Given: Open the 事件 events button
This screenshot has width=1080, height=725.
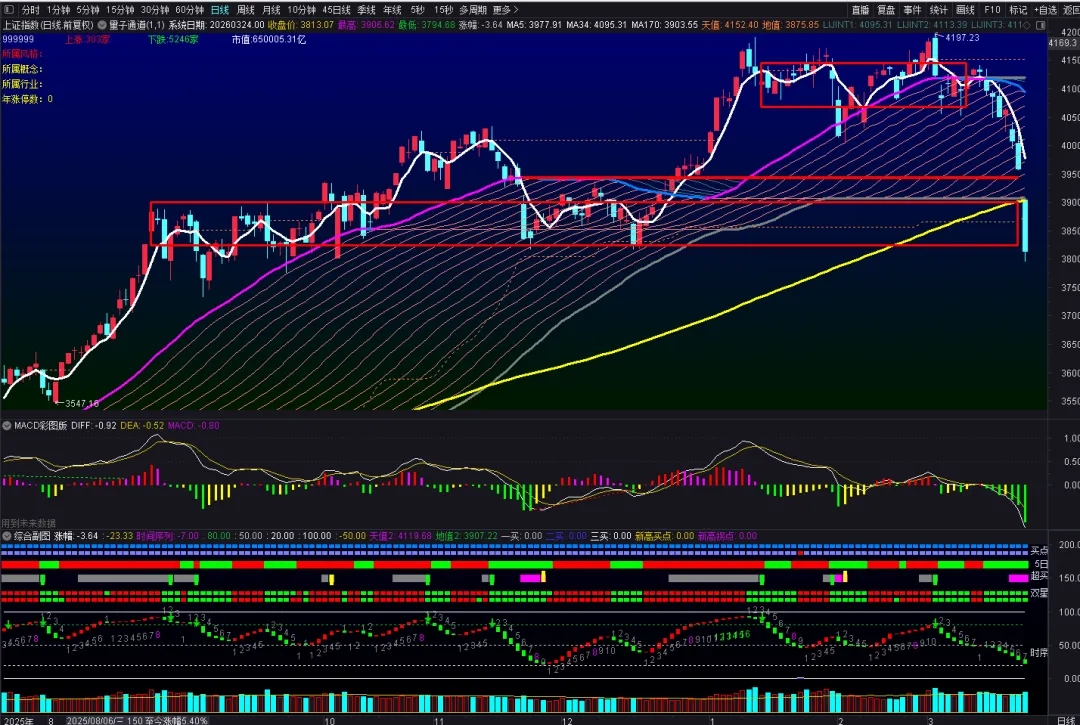Looking at the screenshot, I should 912,10.
